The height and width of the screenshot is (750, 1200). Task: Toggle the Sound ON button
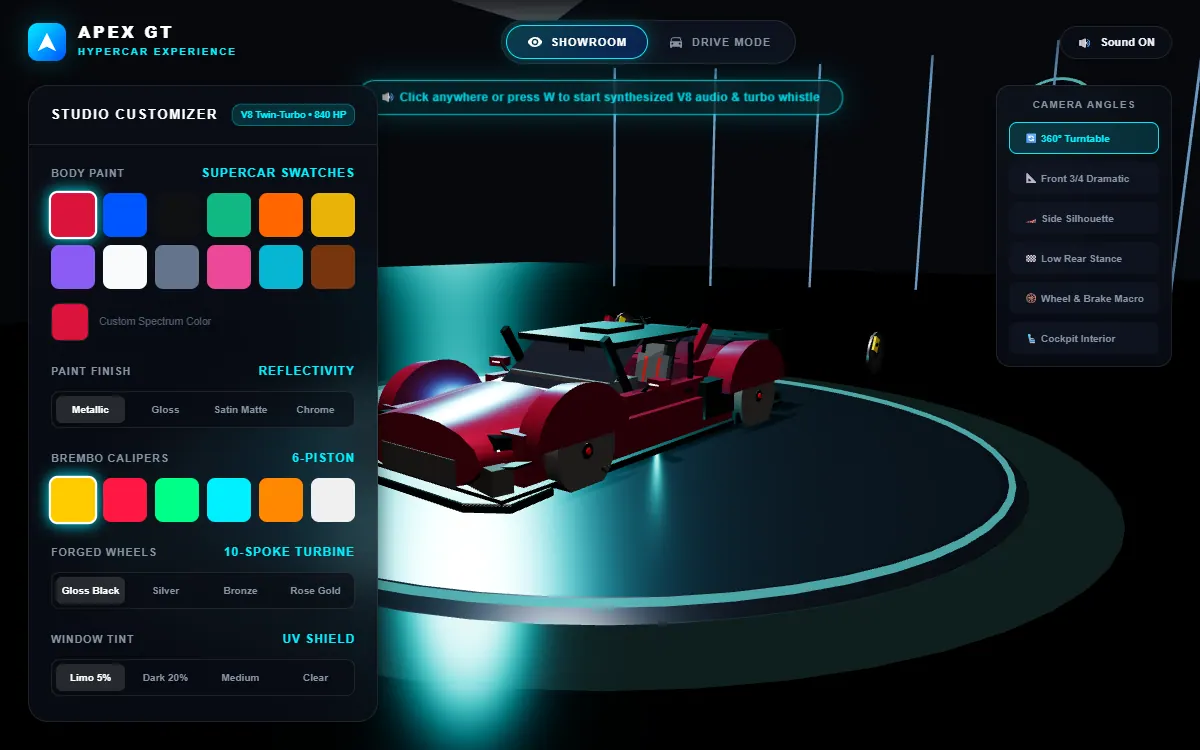click(1116, 42)
